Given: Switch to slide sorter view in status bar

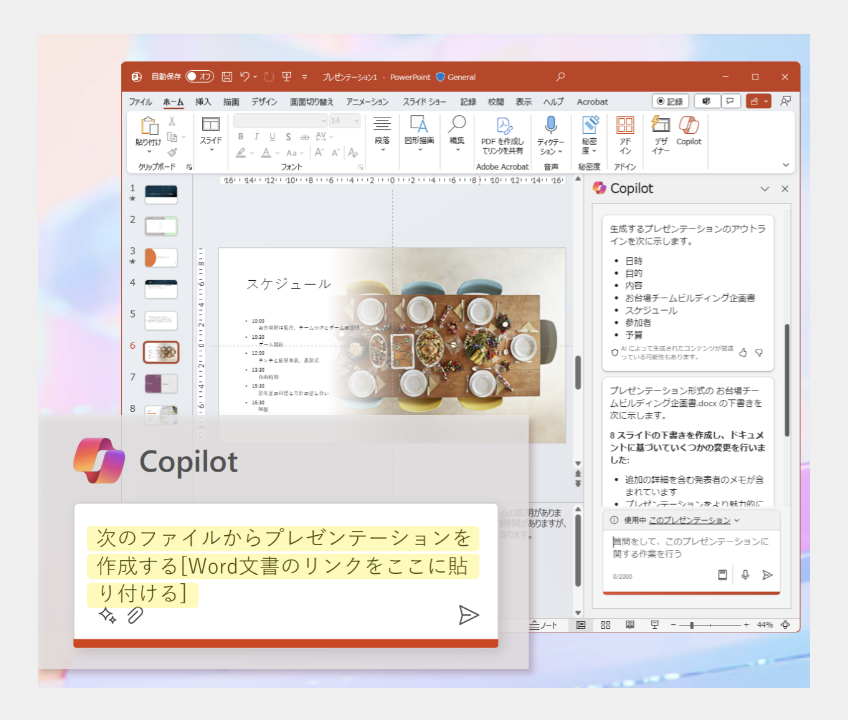Looking at the screenshot, I should pyautogui.click(x=605, y=625).
